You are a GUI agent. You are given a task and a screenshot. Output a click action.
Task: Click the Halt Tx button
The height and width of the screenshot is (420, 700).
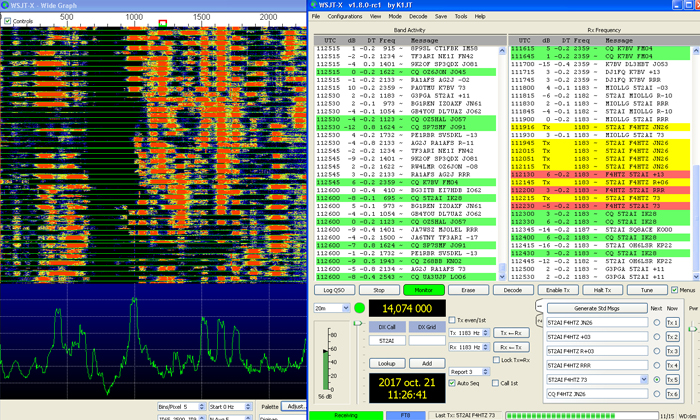pos(602,290)
